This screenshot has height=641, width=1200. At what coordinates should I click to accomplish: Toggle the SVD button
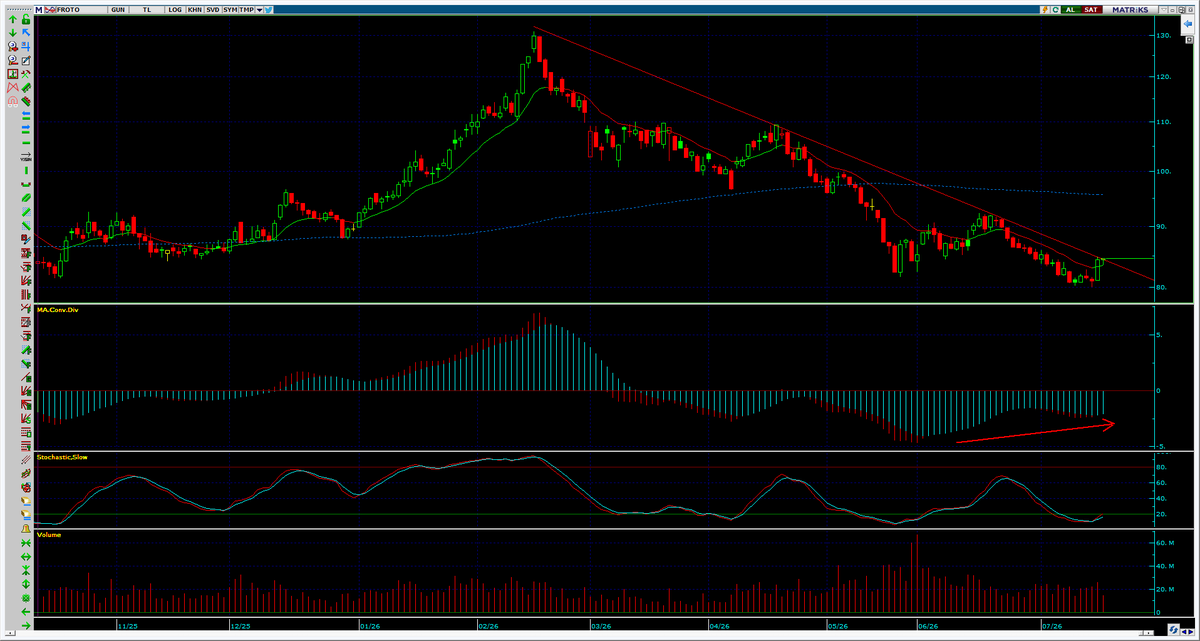213,10
